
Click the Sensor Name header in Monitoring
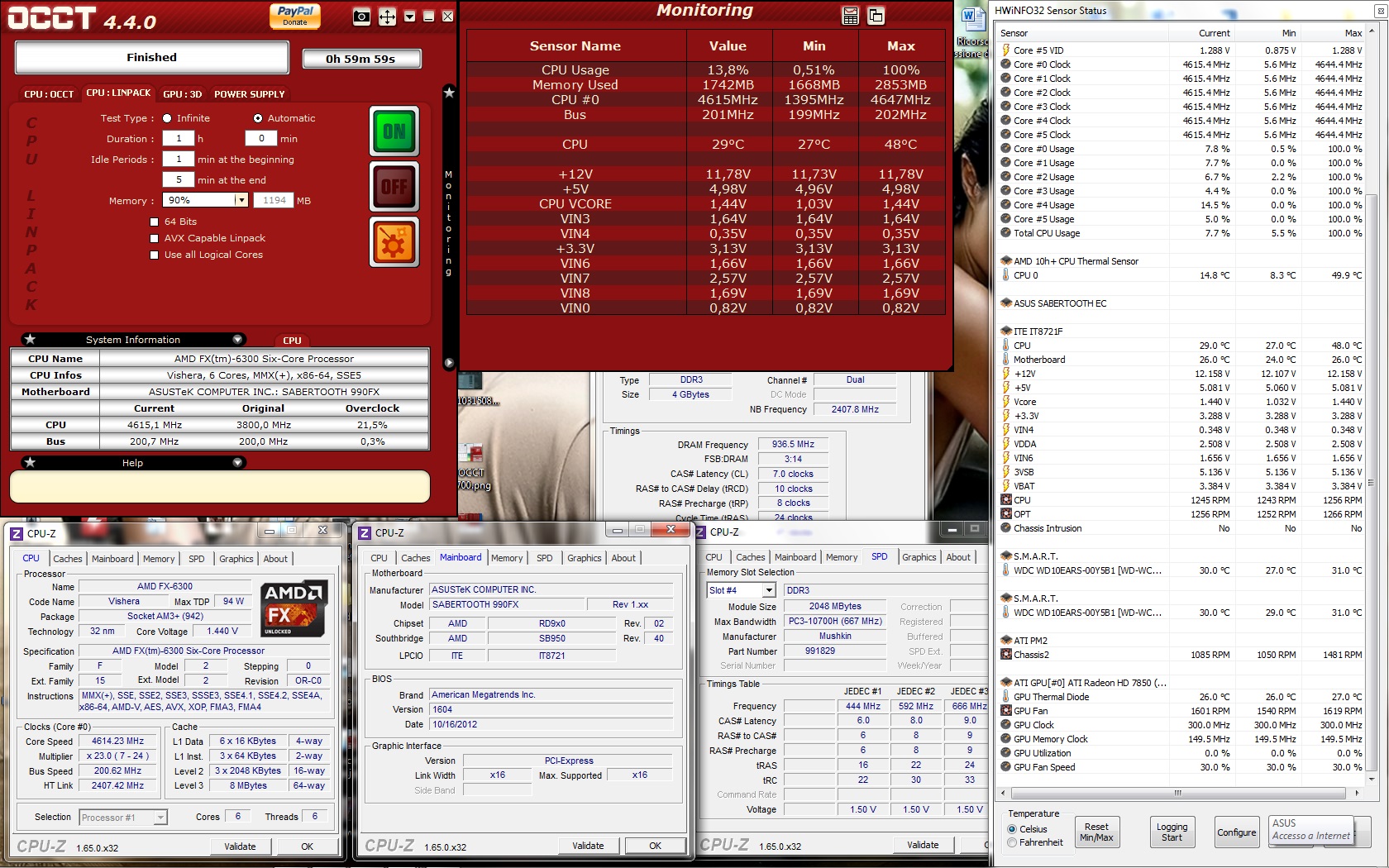tap(575, 46)
